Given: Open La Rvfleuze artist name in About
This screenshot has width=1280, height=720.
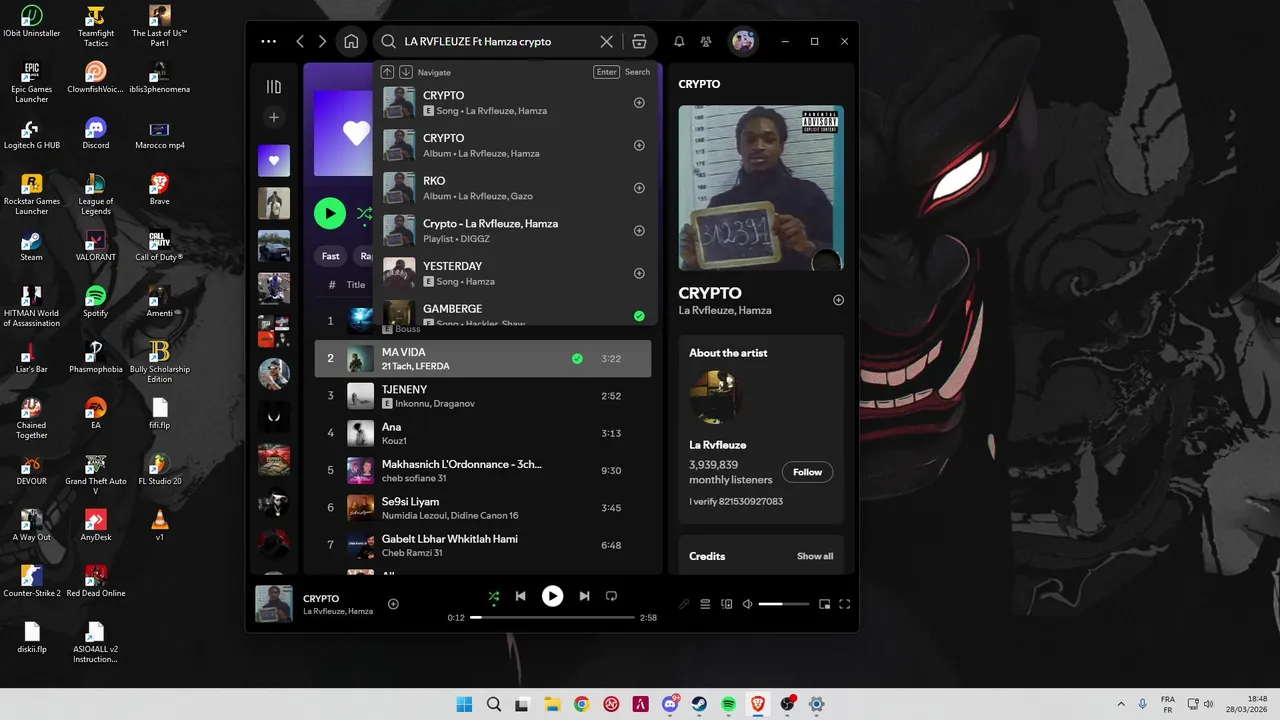Looking at the screenshot, I should 718,445.
